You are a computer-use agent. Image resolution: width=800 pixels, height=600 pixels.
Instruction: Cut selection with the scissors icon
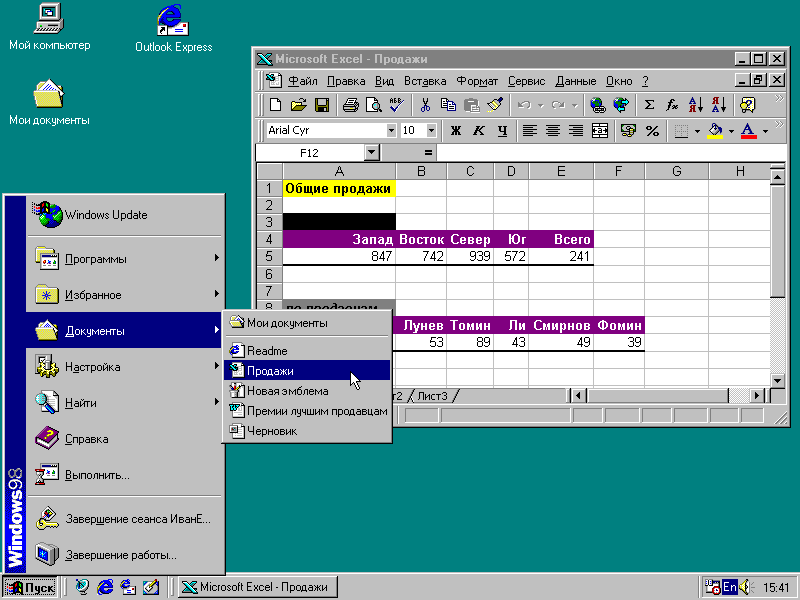point(425,105)
